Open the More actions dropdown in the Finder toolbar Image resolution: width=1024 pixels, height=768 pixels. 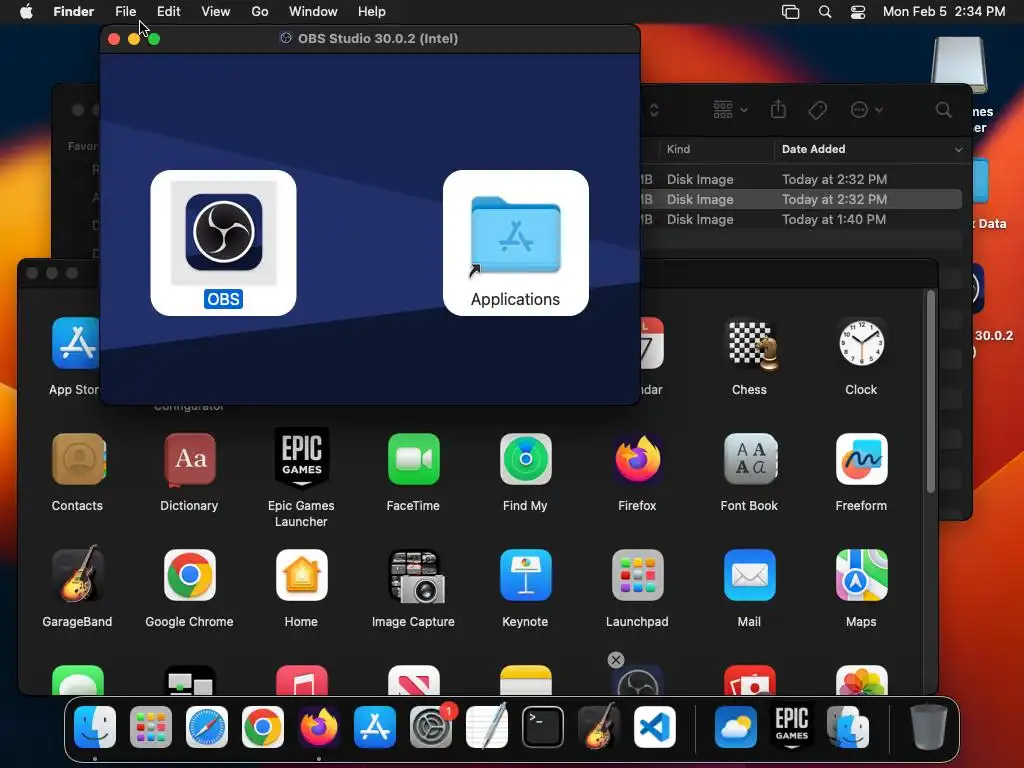pos(867,110)
